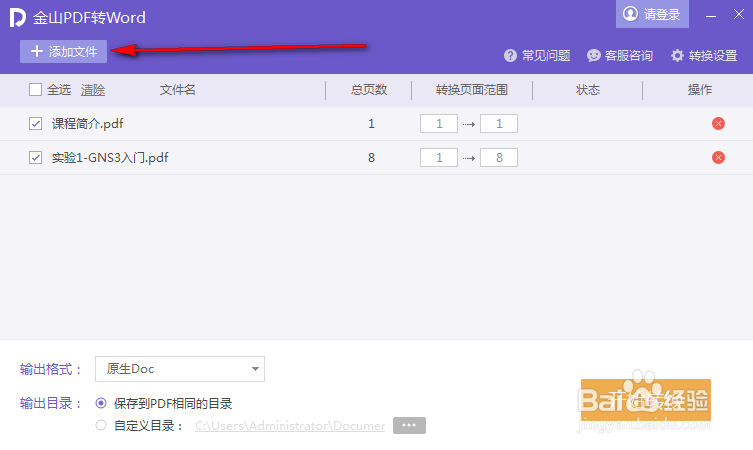Remove 实验1-GNS3入门.pdf with red delete icon
The height and width of the screenshot is (450, 753).
point(718,158)
